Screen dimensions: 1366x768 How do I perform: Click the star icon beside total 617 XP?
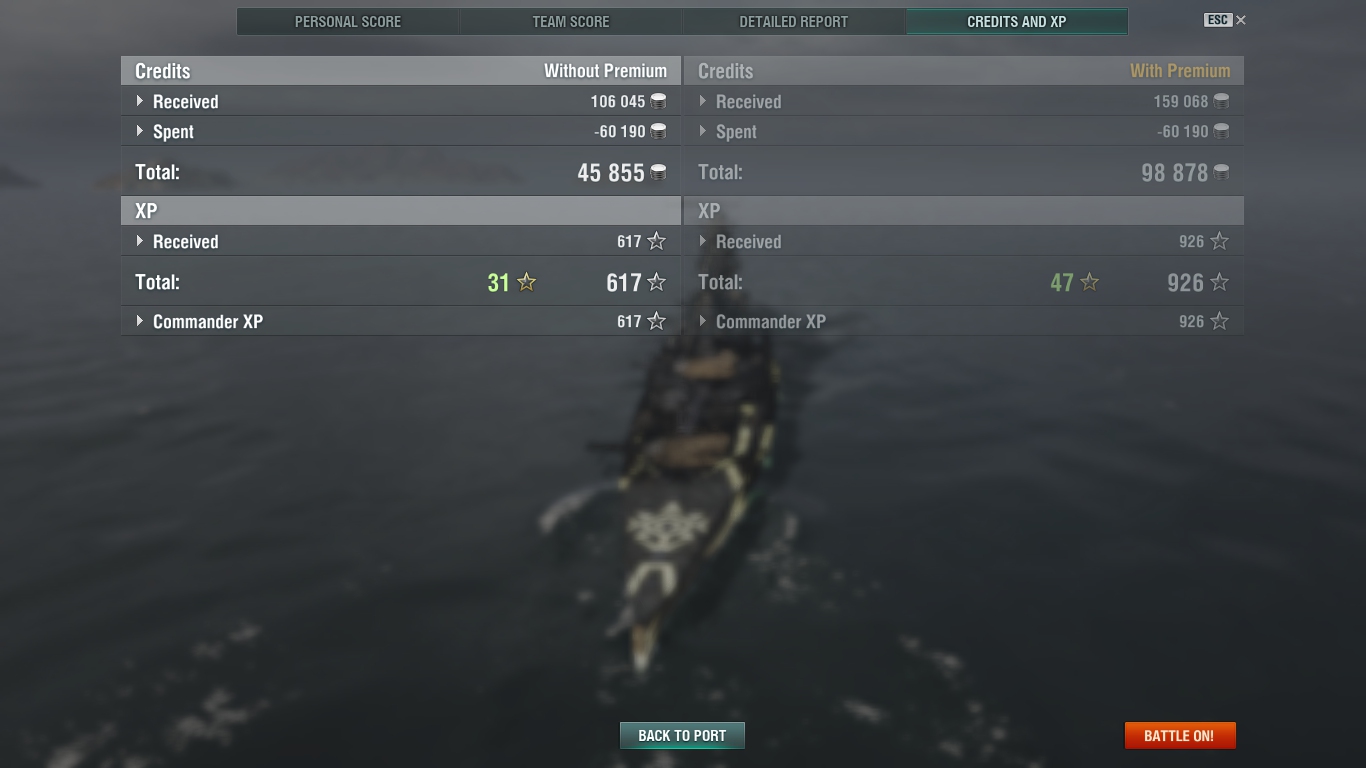pos(656,282)
